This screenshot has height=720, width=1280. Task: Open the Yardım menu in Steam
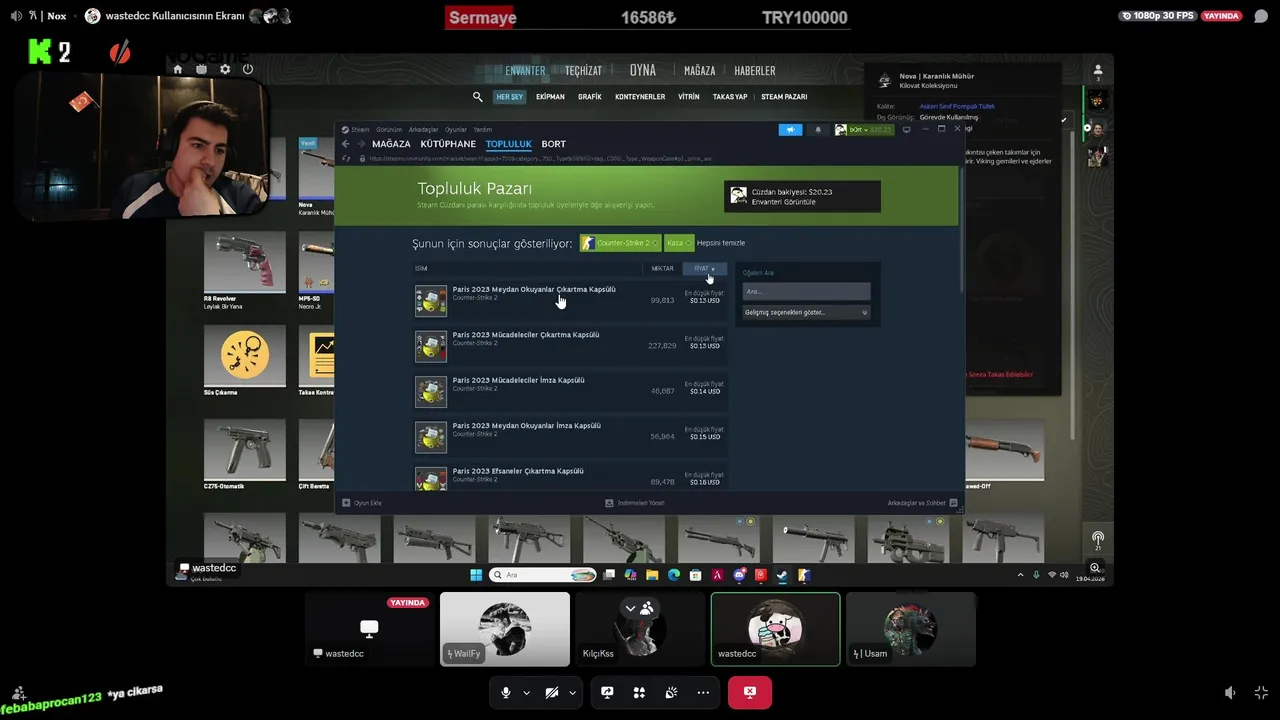tap(482, 129)
